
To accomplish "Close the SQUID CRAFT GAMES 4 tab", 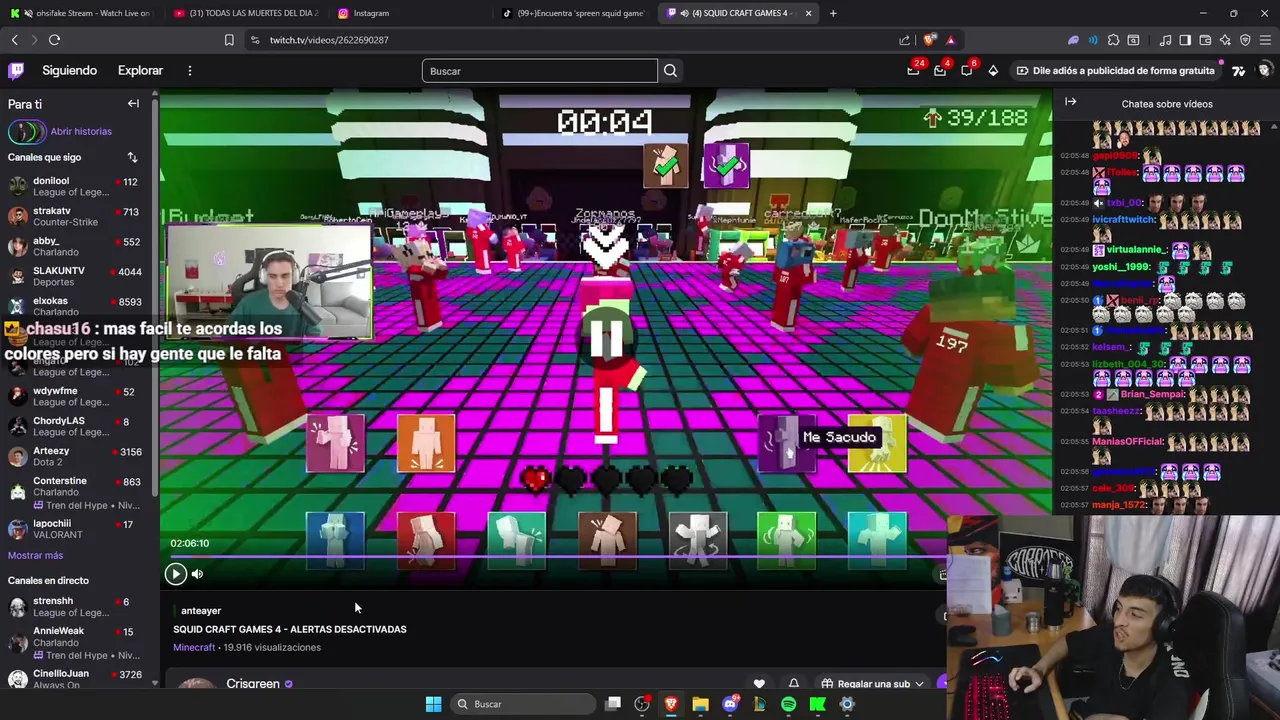I will [808, 13].
